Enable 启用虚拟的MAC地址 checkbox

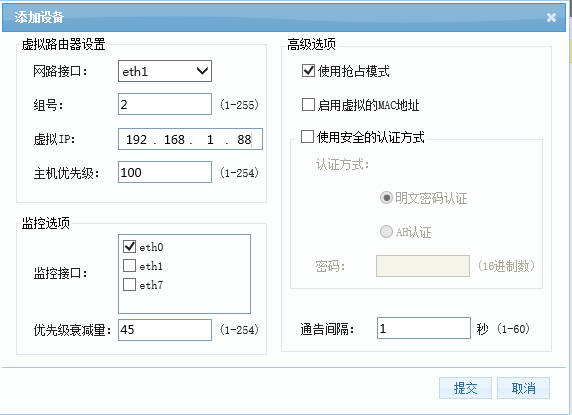tap(308, 105)
